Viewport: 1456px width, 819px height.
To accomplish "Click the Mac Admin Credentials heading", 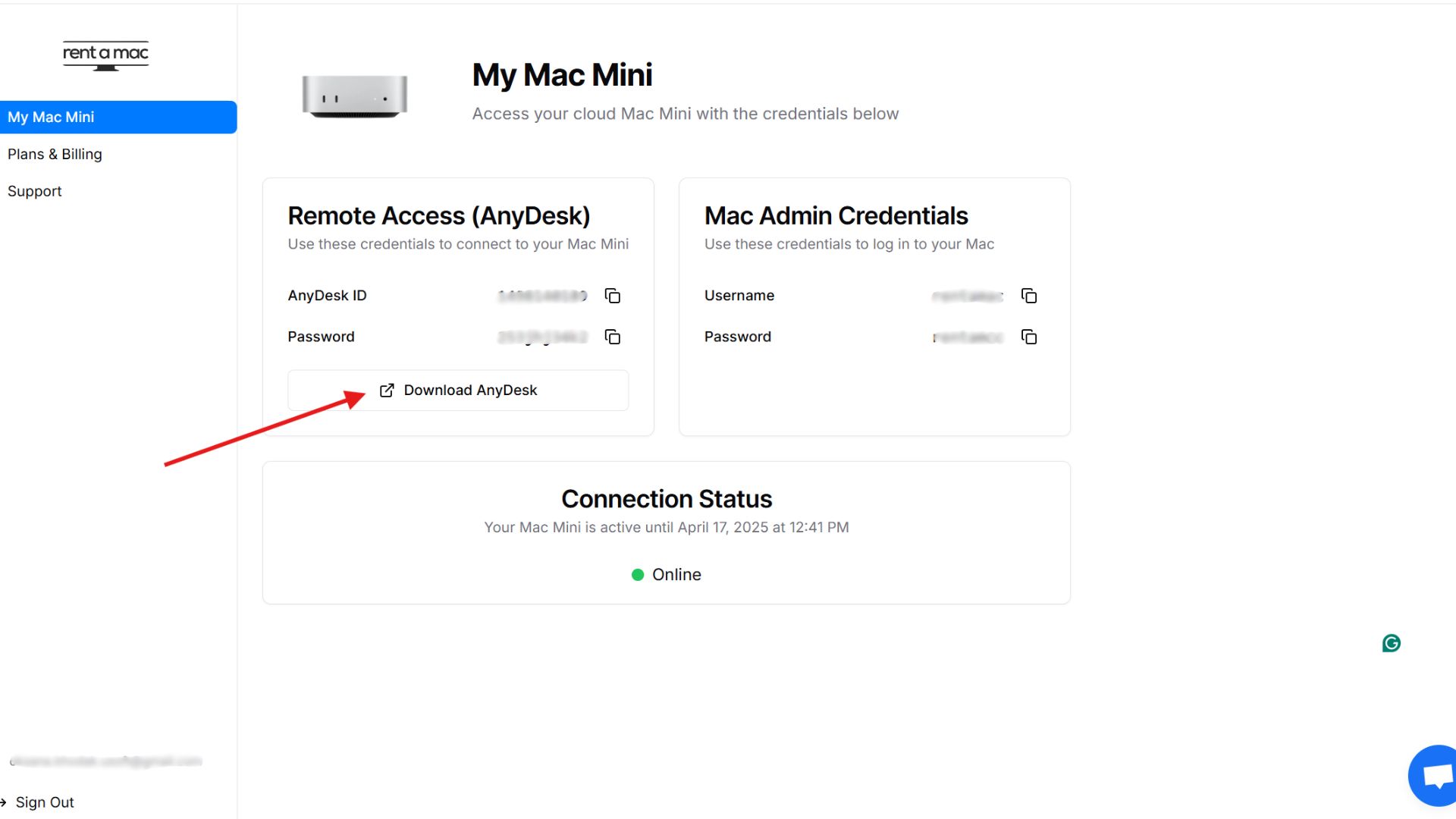I will point(836,216).
